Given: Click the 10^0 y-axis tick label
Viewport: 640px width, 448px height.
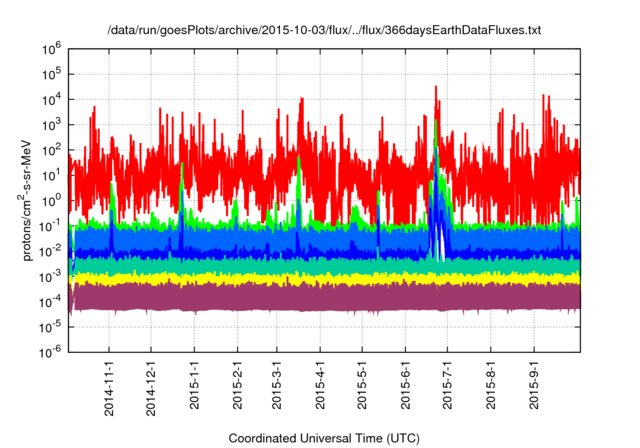Looking at the screenshot, I should (x=51, y=201).
